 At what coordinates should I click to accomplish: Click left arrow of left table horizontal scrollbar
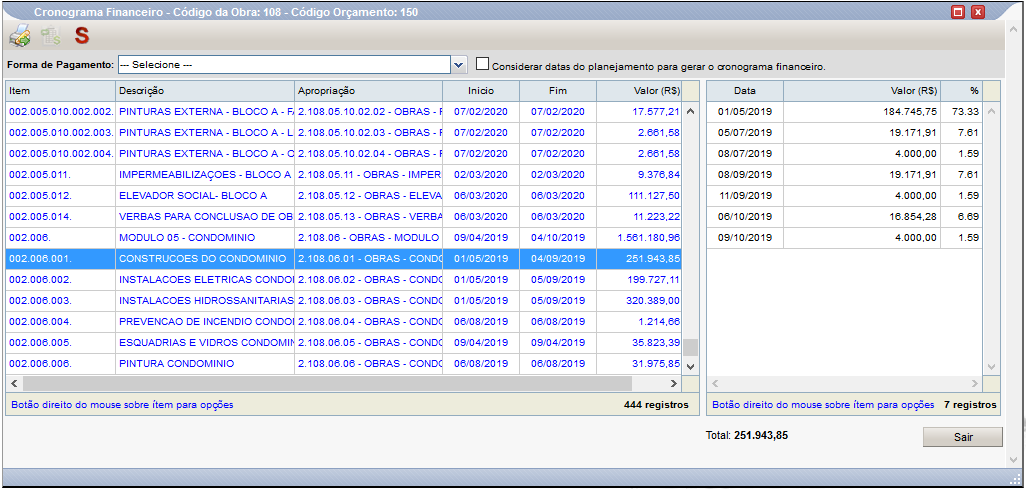[x=14, y=384]
